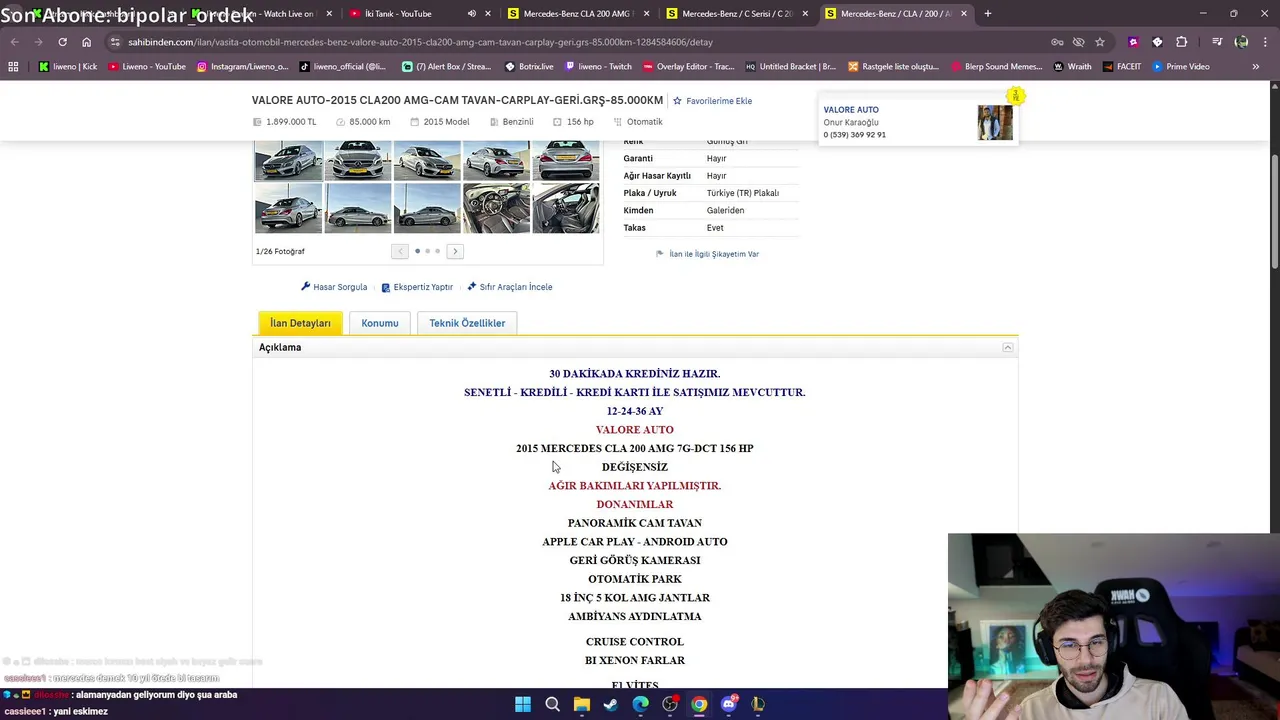Viewport: 1280px width, 720px height.
Task: Open the Blerp Sound Memes bookmark
Action: coord(996,67)
